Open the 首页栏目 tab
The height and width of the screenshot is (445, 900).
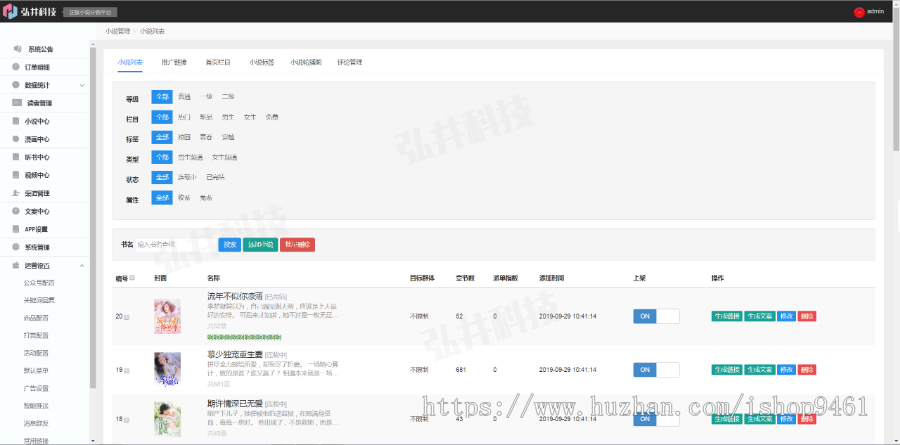click(218, 62)
